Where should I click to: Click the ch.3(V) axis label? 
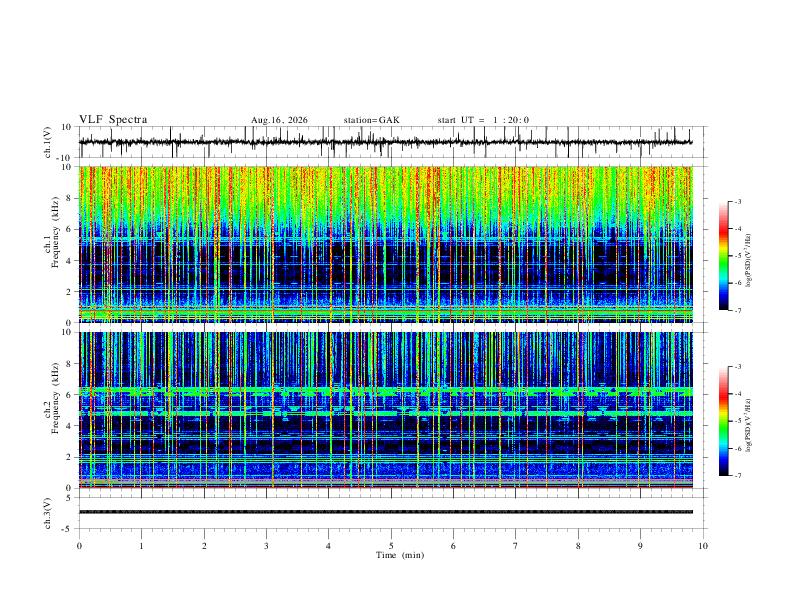[48, 513]
